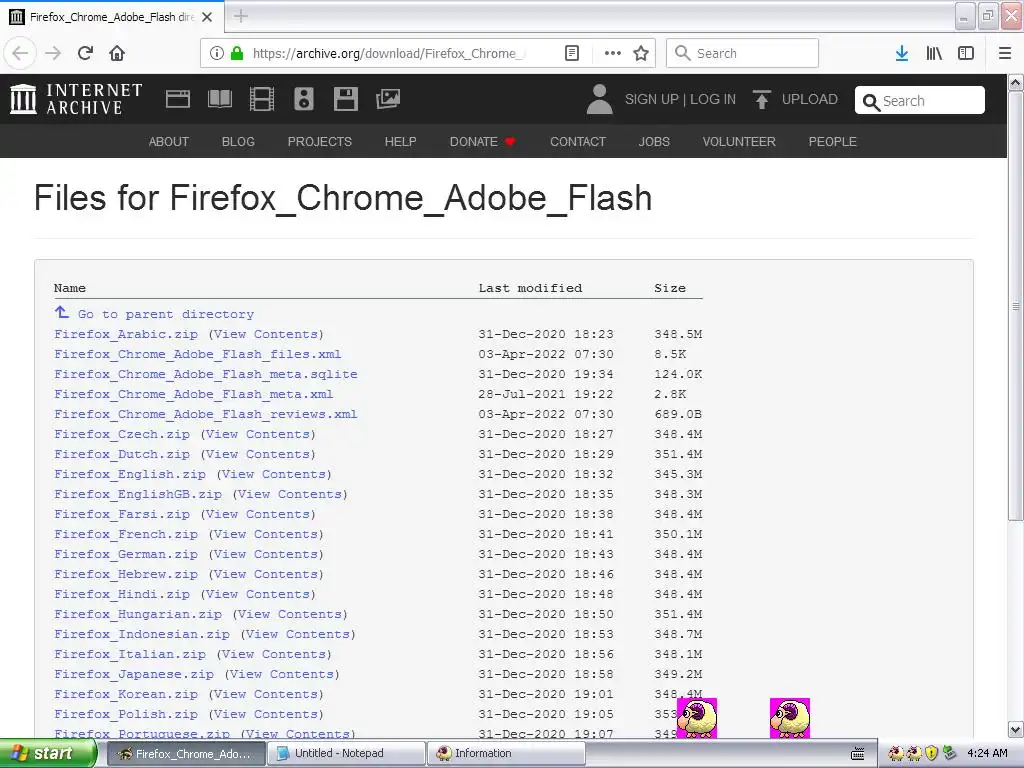Viewport: 1024px width, 768px height.
Task: Click the Firefox browser search field
Action: tap(742, 53)
